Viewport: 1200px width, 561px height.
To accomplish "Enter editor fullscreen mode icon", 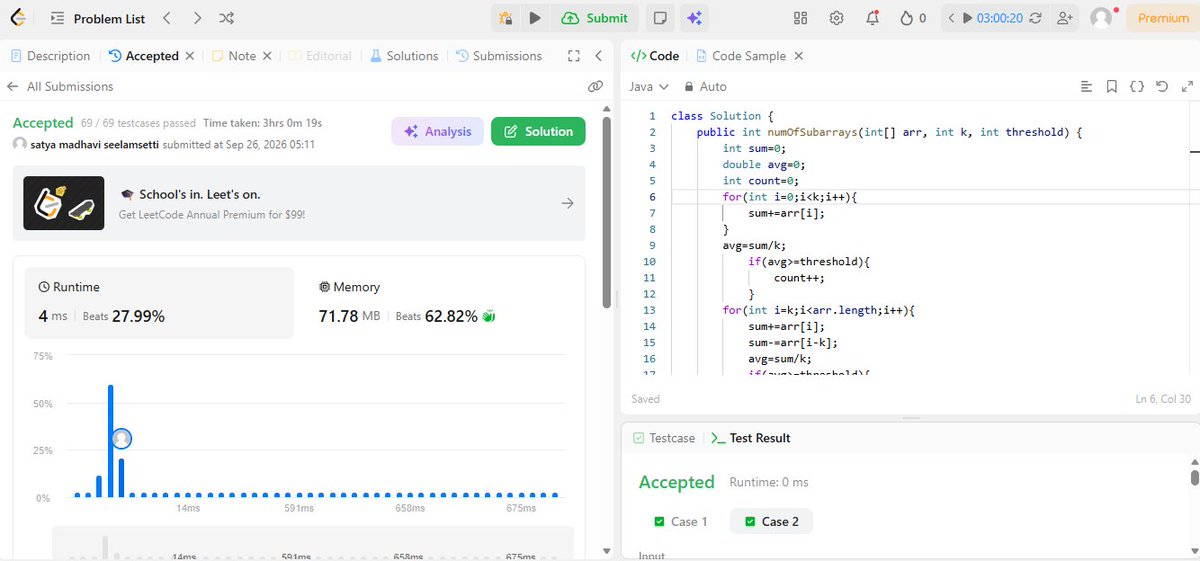I will (1185, 87).
